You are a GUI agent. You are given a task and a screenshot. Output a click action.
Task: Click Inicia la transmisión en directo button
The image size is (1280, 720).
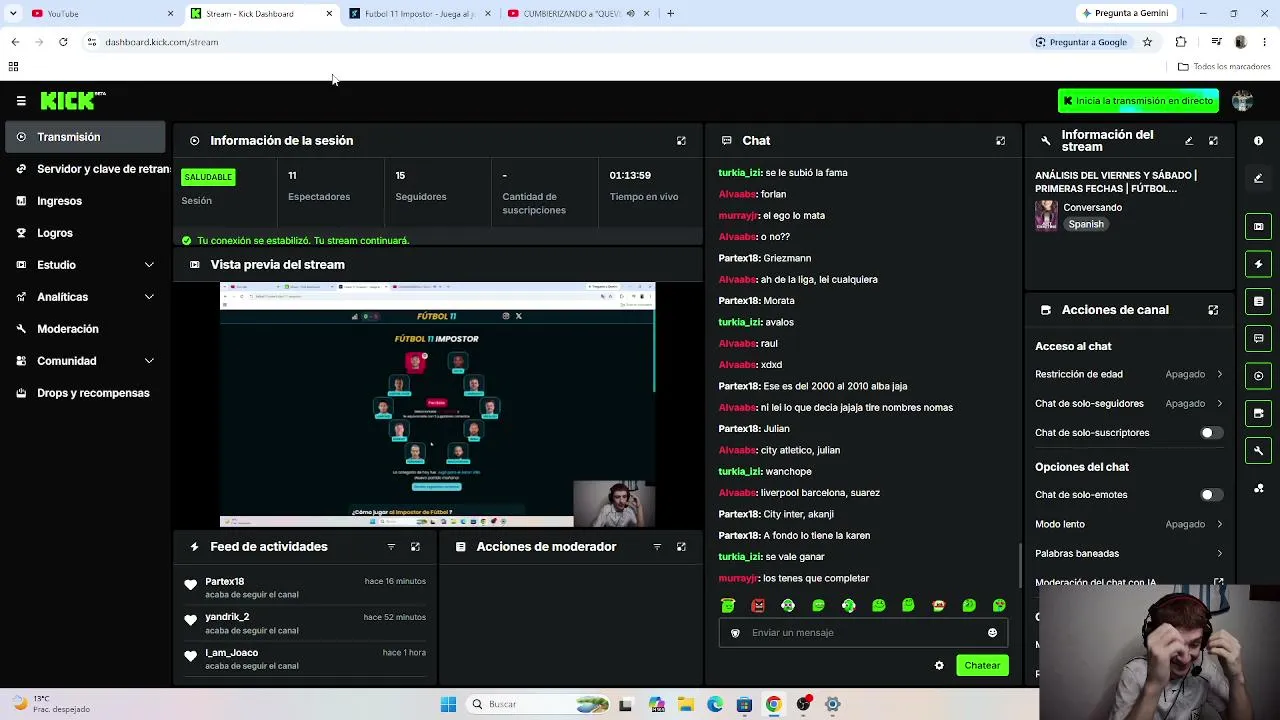point(1138,101)
